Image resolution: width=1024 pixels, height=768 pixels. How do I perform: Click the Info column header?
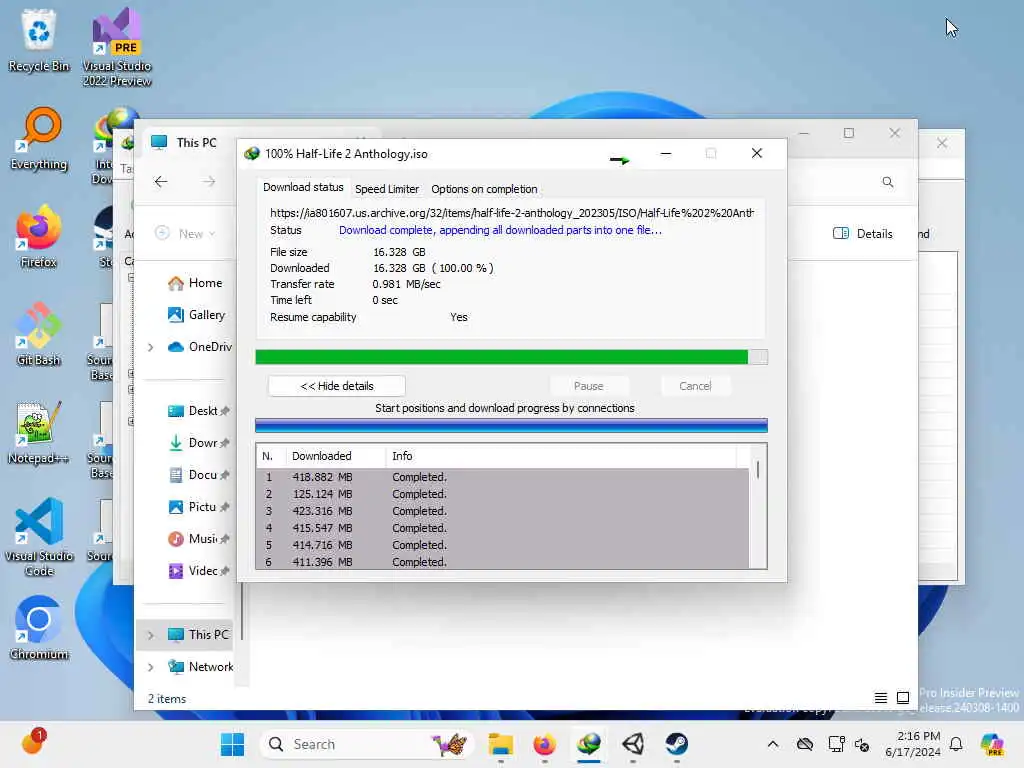click(562, 456)
